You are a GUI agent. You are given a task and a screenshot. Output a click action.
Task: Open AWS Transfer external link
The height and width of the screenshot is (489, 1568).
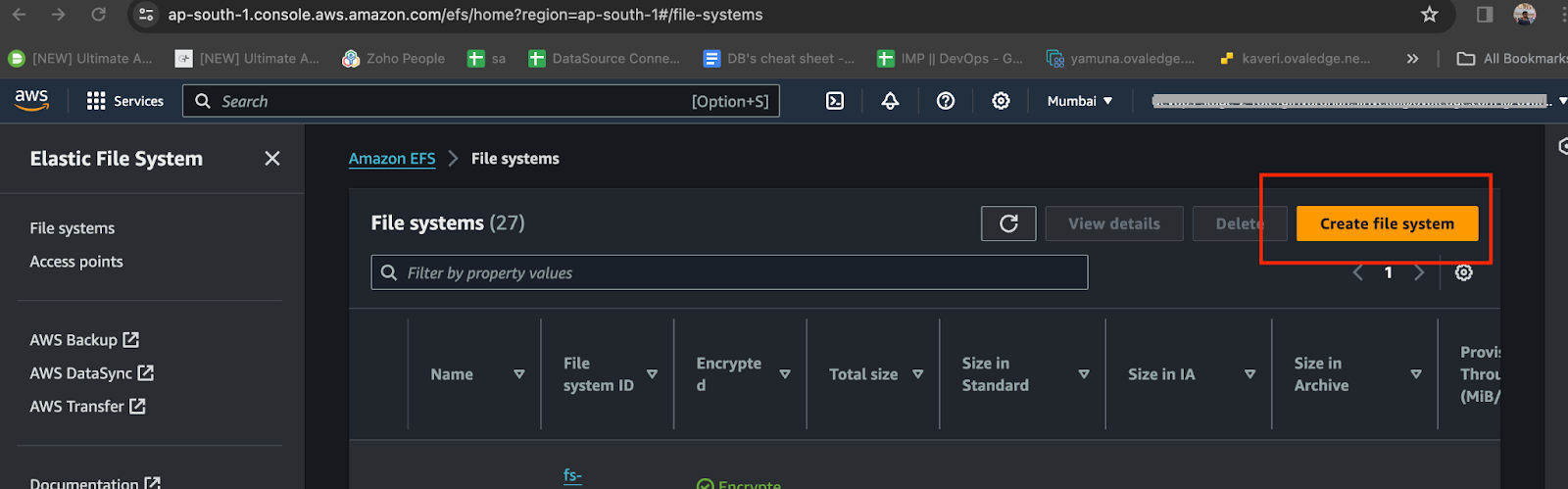coord(87,407)
